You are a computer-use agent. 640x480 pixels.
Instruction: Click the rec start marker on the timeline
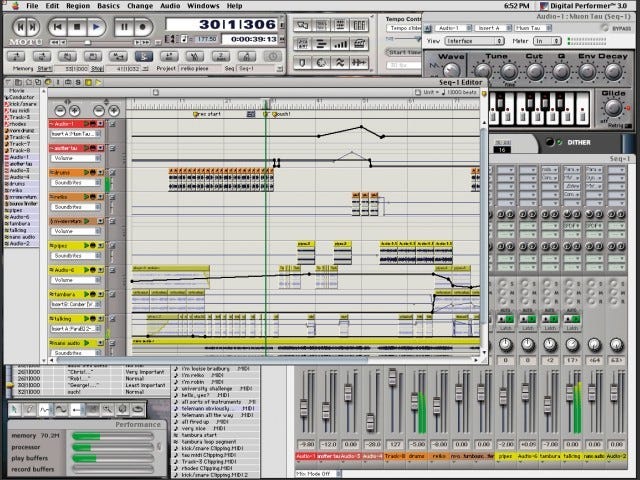pyautogui.click(x=207, y=114)
